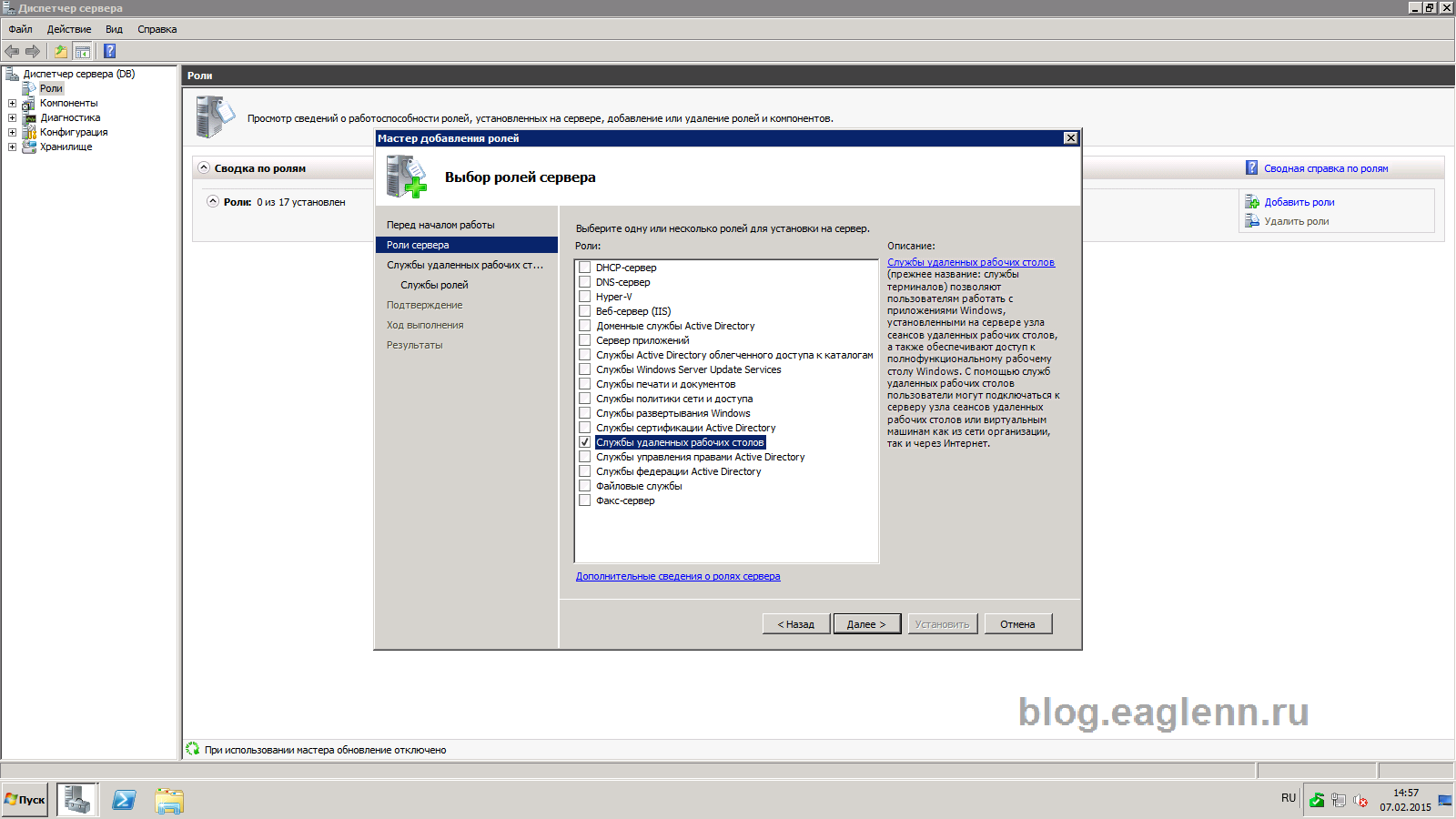Click the refresh status icon at bottom
The image size is (1456, 819).
click(x=193, y=749)
